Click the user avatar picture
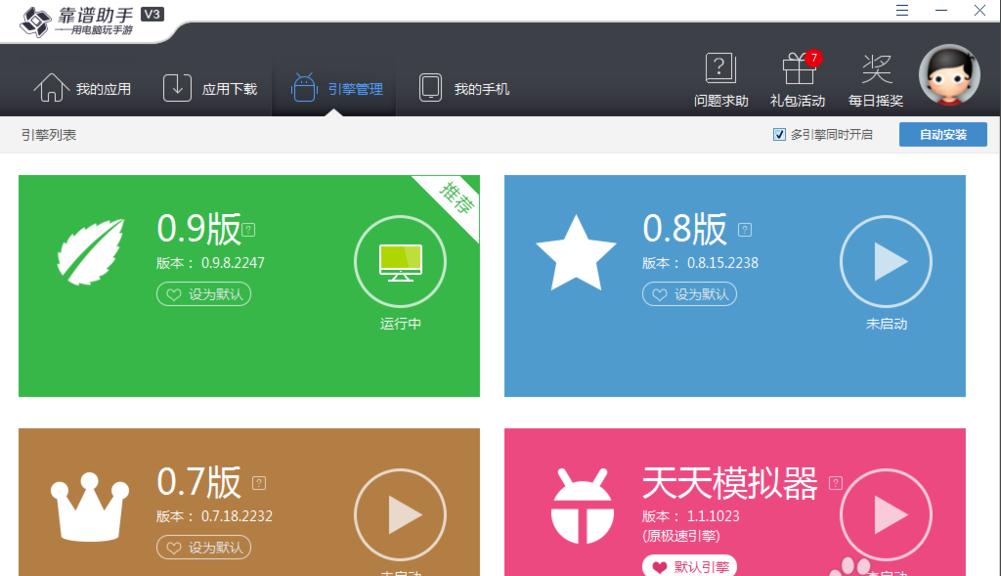The width and height of the screenshot is (1001, 576). 948,75
